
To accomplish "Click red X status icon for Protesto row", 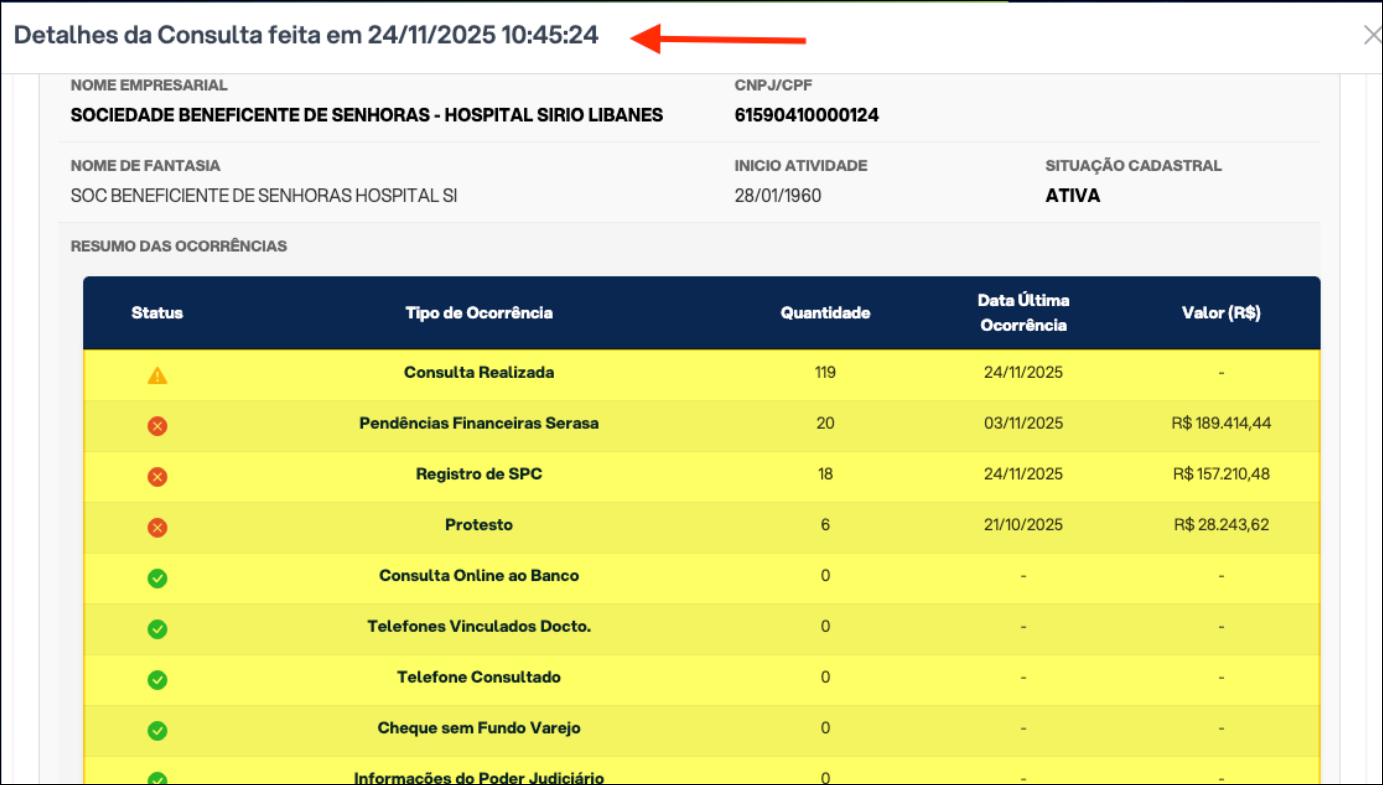I will pyautogui.click(x=157, y=527).
